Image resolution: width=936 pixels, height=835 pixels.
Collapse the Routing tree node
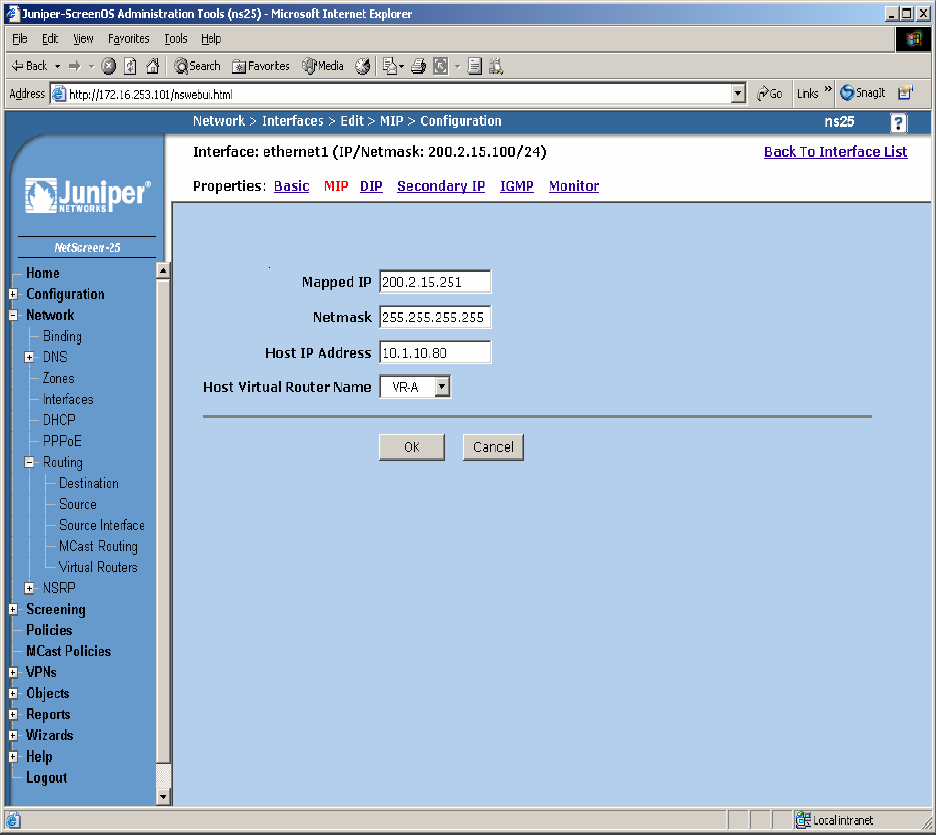(29, 462)
